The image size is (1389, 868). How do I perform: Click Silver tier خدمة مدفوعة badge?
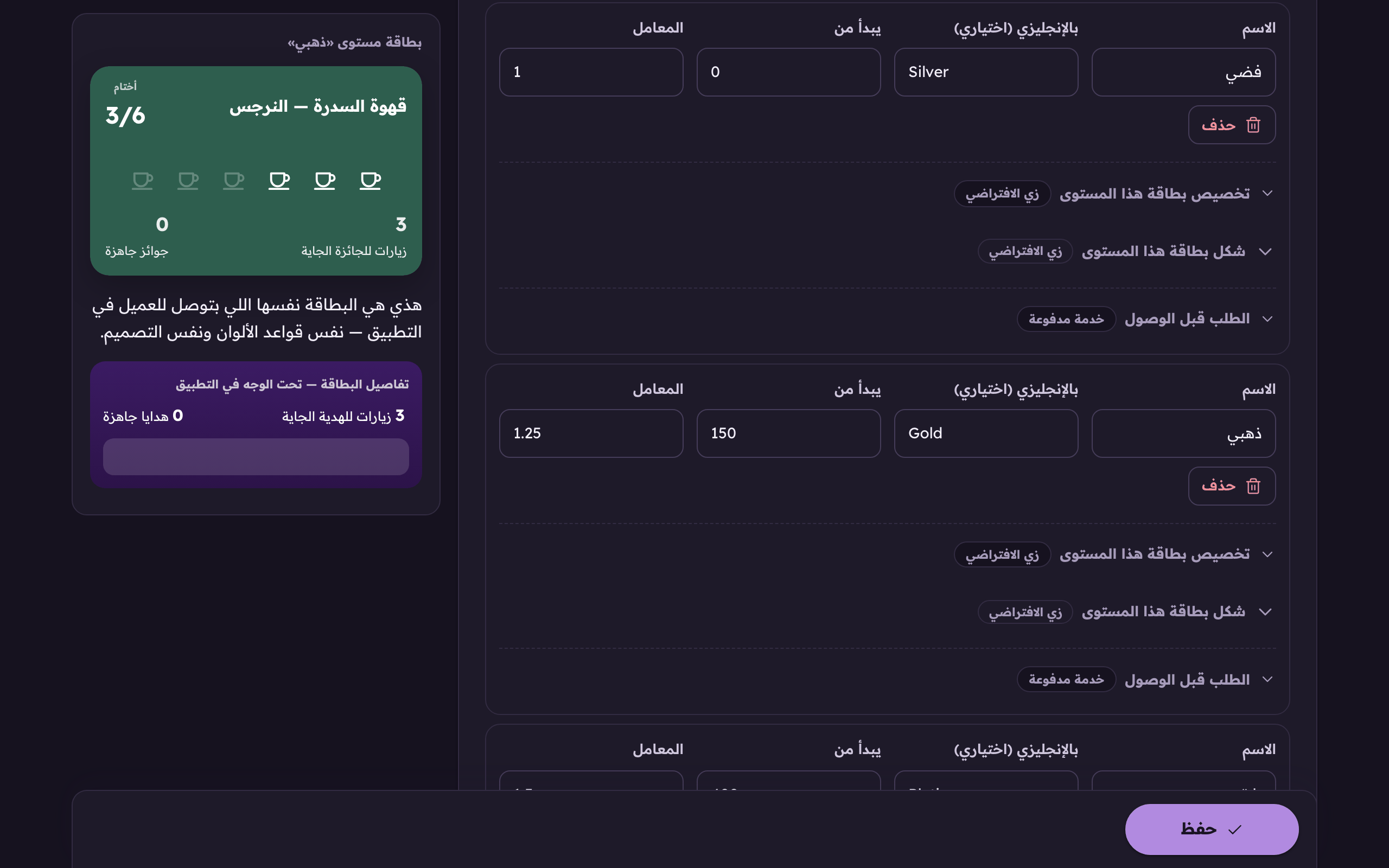(x=1066, y=318)
